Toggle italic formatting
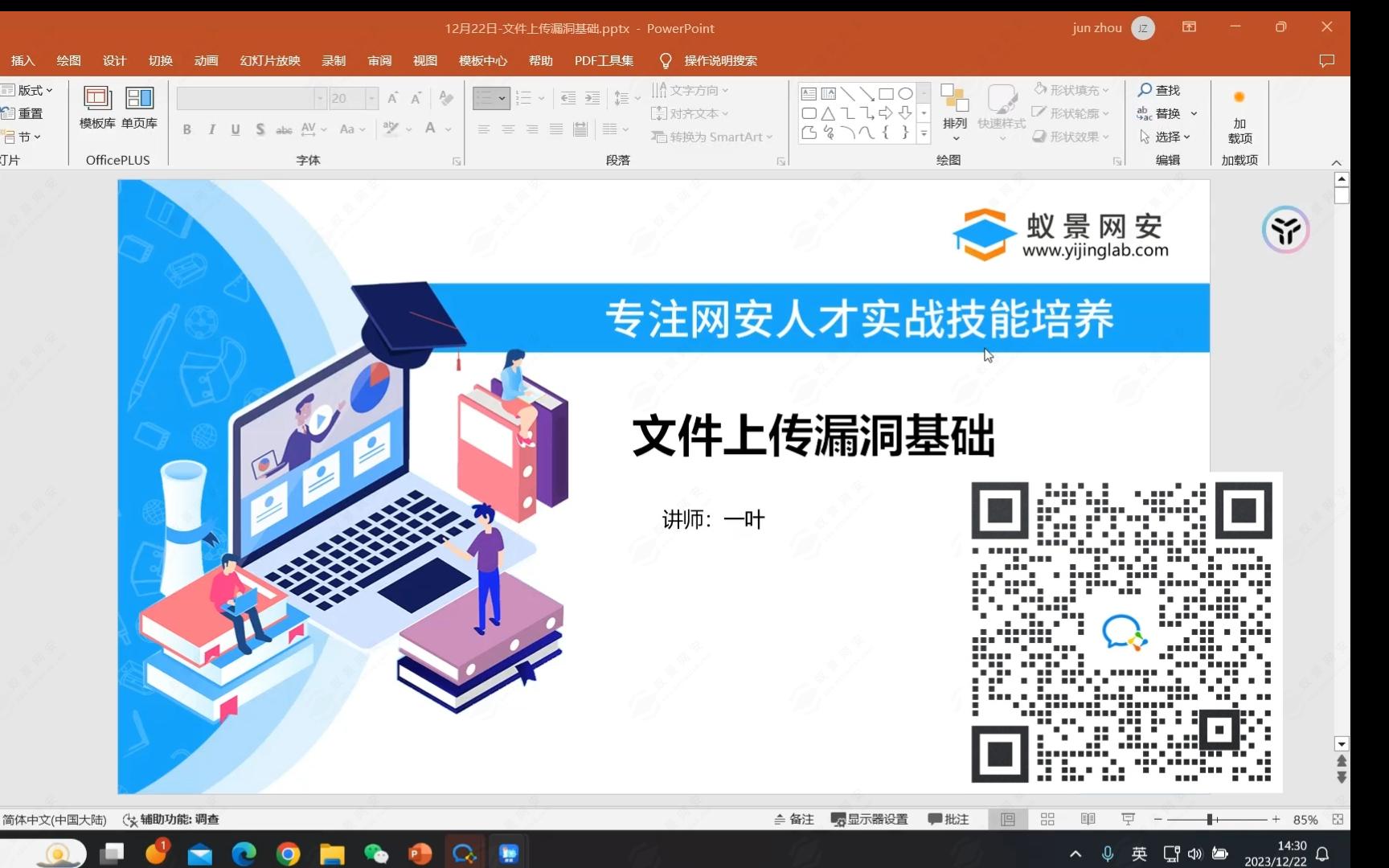This screenshot has height=868, width=1389. [x=211, y=129]
